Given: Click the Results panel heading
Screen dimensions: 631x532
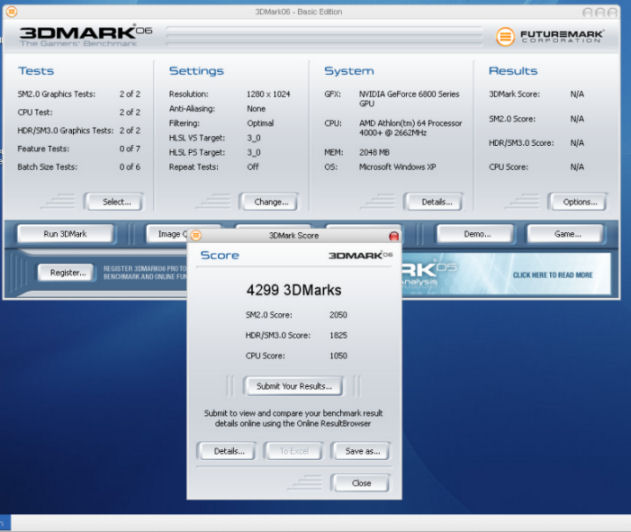Looking at the screenshot, I should (513, 71).
